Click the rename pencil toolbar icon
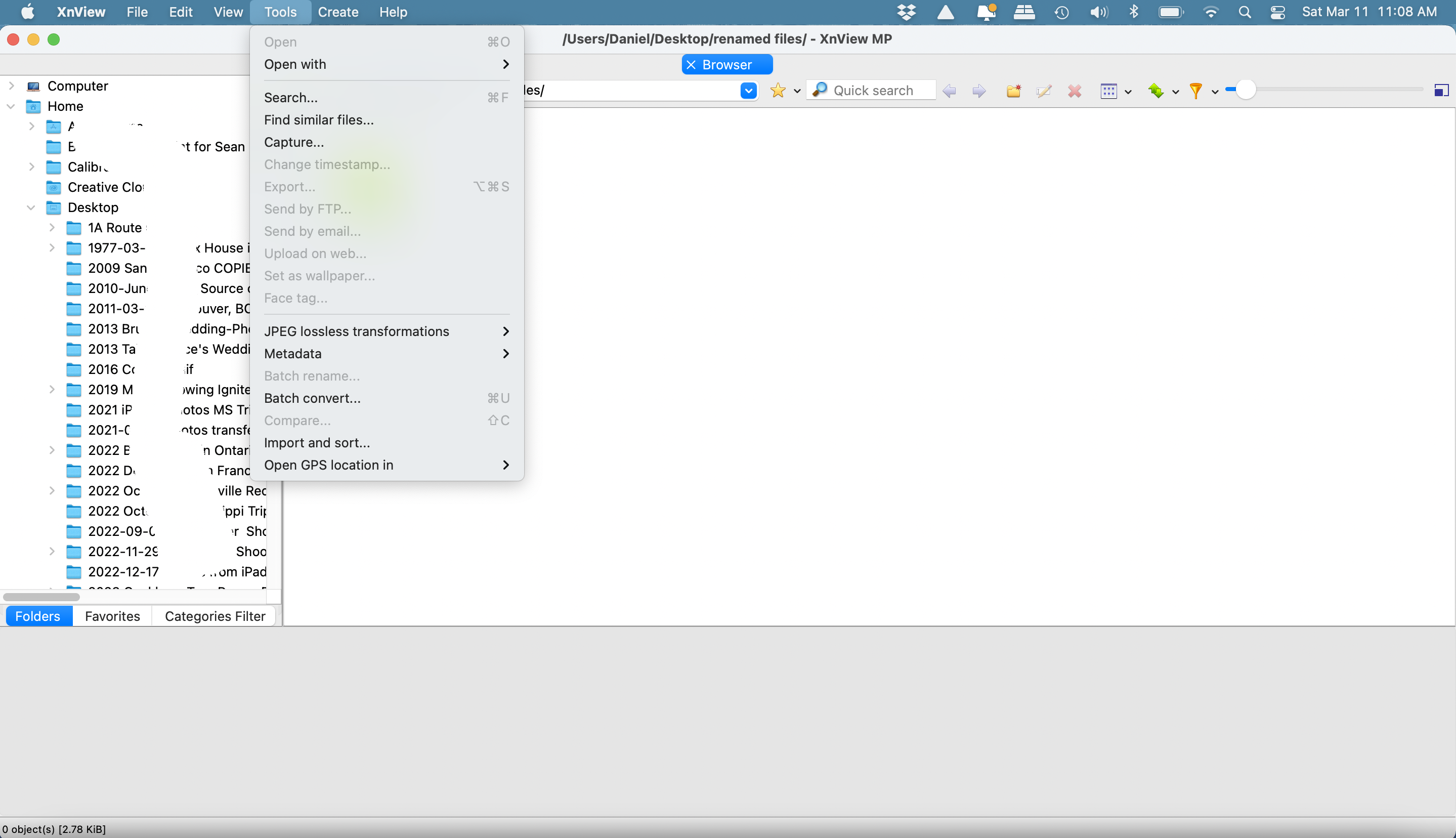This screenshot has height=838, width=1456. pos(1044,91)
